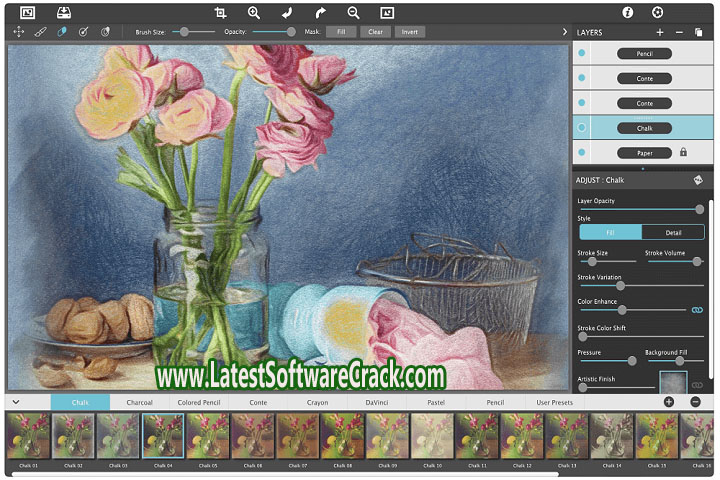Viewport: 720px width, 480px height.
Task: Collapse the presets panel with chevron
Action: pyautogui.click(x=16, y=402)
